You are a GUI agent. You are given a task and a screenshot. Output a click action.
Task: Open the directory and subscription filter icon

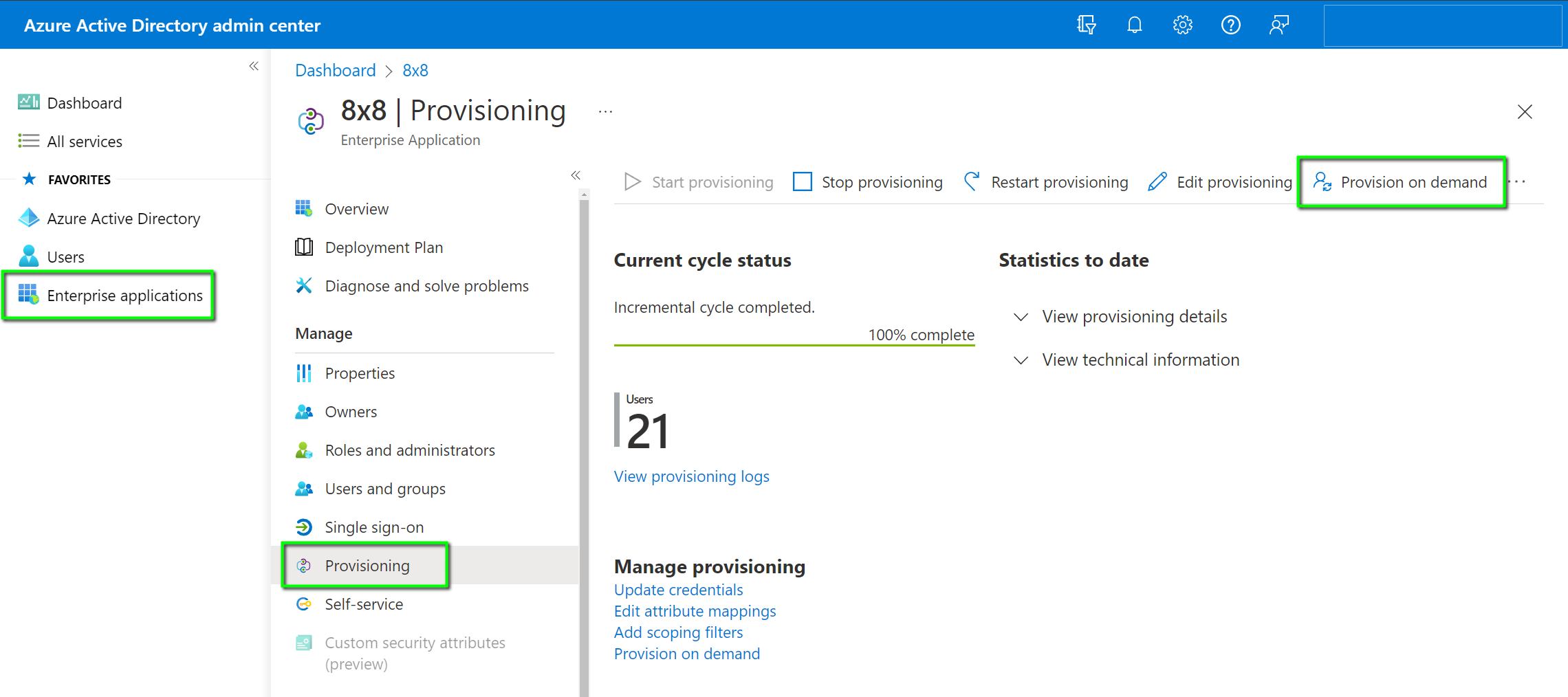click(1086, 25)
